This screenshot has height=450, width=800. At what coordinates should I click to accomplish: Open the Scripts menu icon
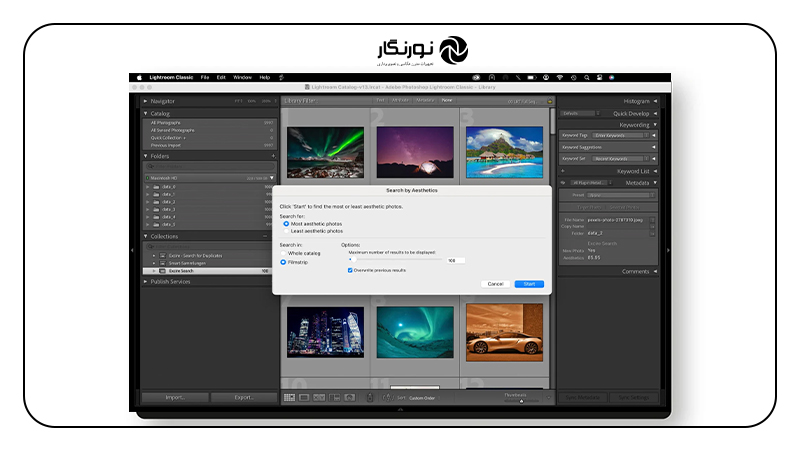[281, 78]
